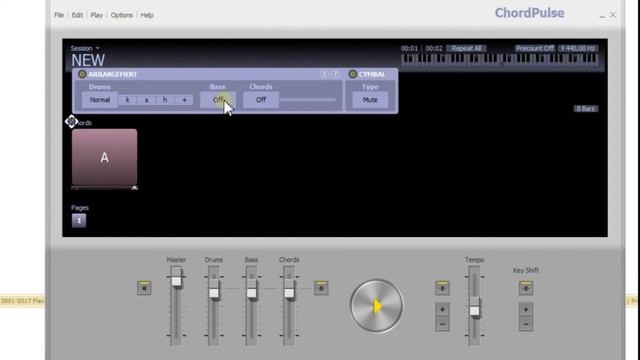The image size is (640, 360).
Task: Click the NEW session title
Action: pyautogui.click(x=88, y=60)
